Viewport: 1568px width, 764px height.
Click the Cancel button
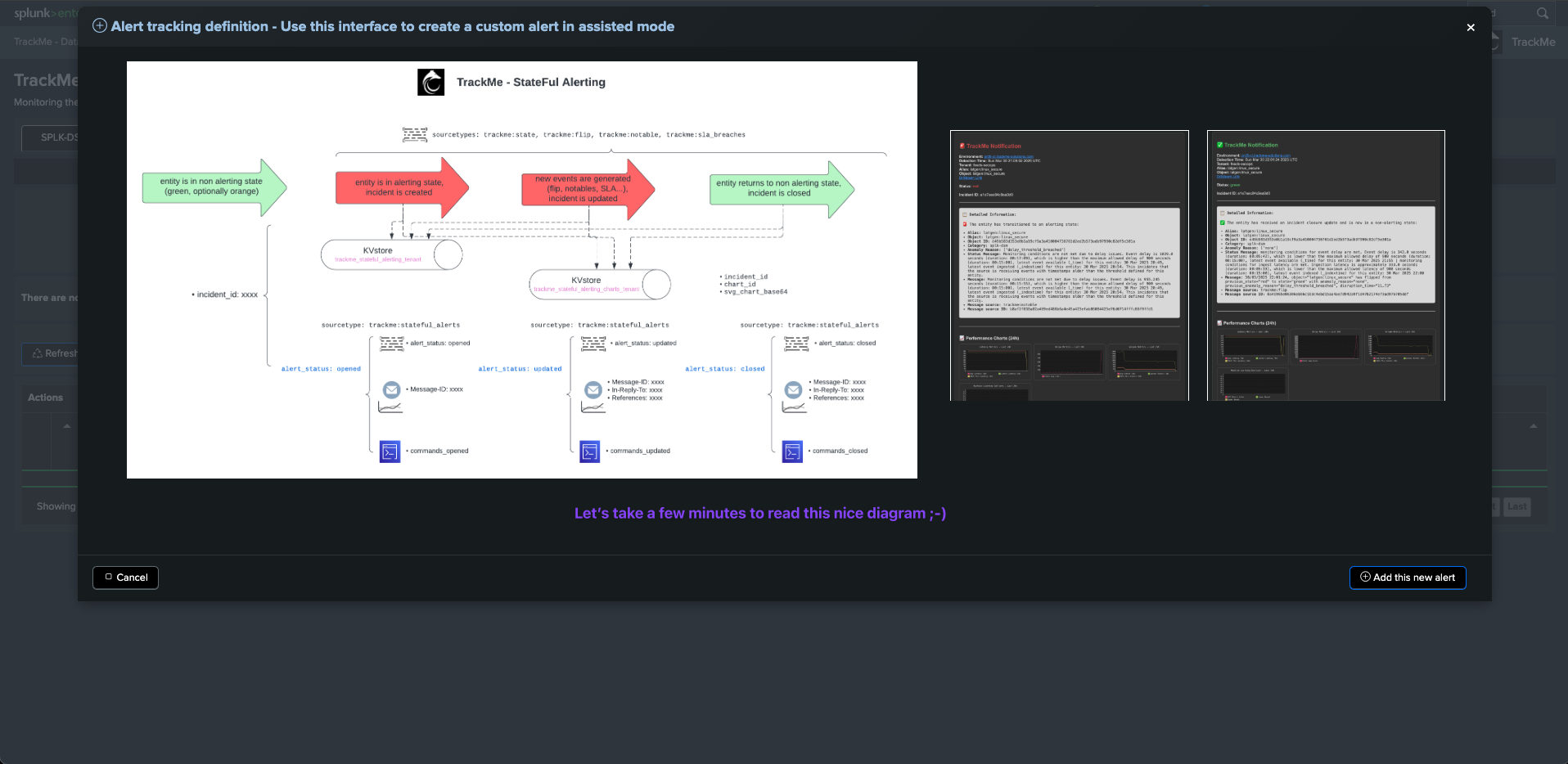pyautogui.click(x=125, y=577)
